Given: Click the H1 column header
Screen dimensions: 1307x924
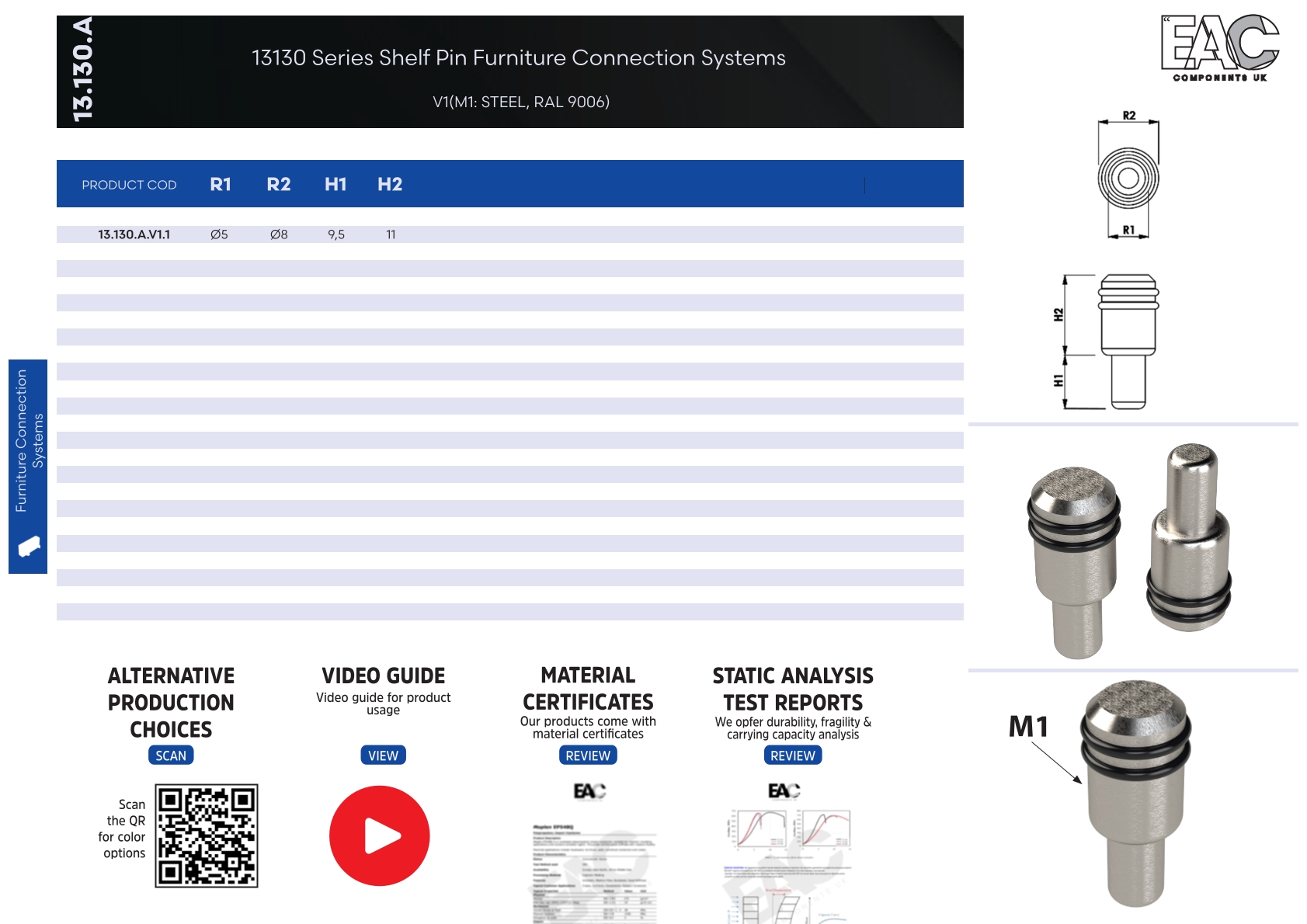Looking at the screenshot, I should coord(335,184).
